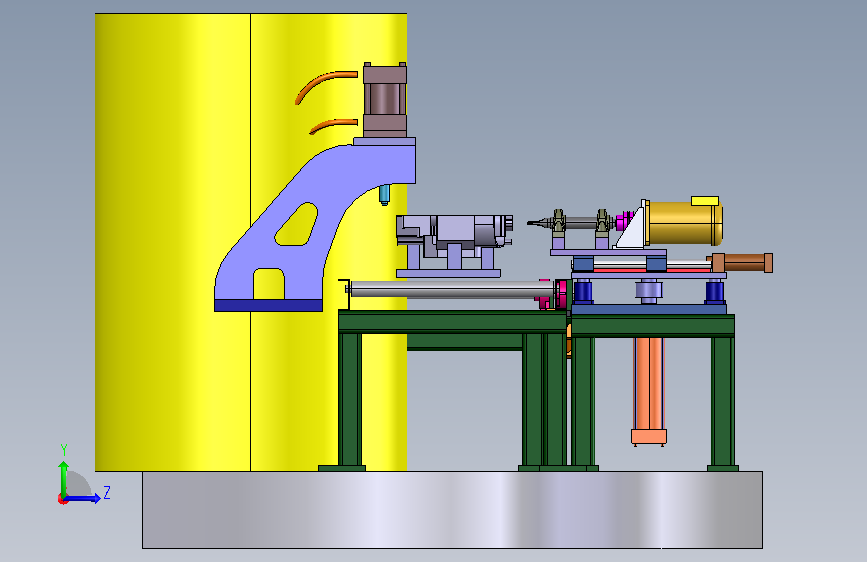Image resolution: width=867 pixels, height=562 pixels.
Task: Pick the gray center cylinder between posts
Action: (649, 292)
